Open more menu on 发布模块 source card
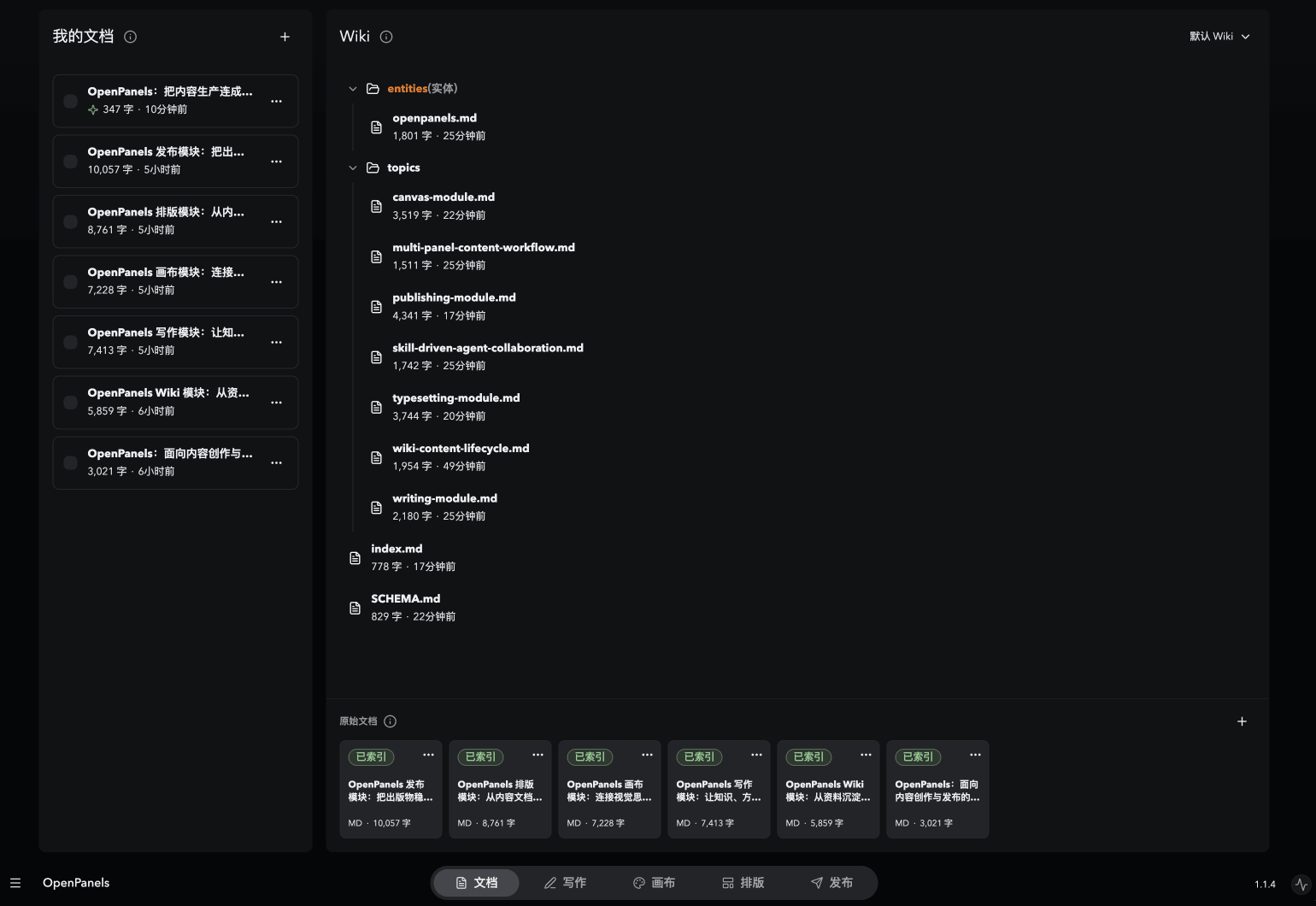 (428, 755)
